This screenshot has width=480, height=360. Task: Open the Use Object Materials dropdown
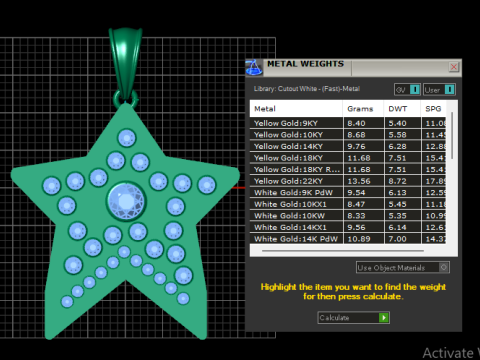pyautogui.click(x=403, y=268)
